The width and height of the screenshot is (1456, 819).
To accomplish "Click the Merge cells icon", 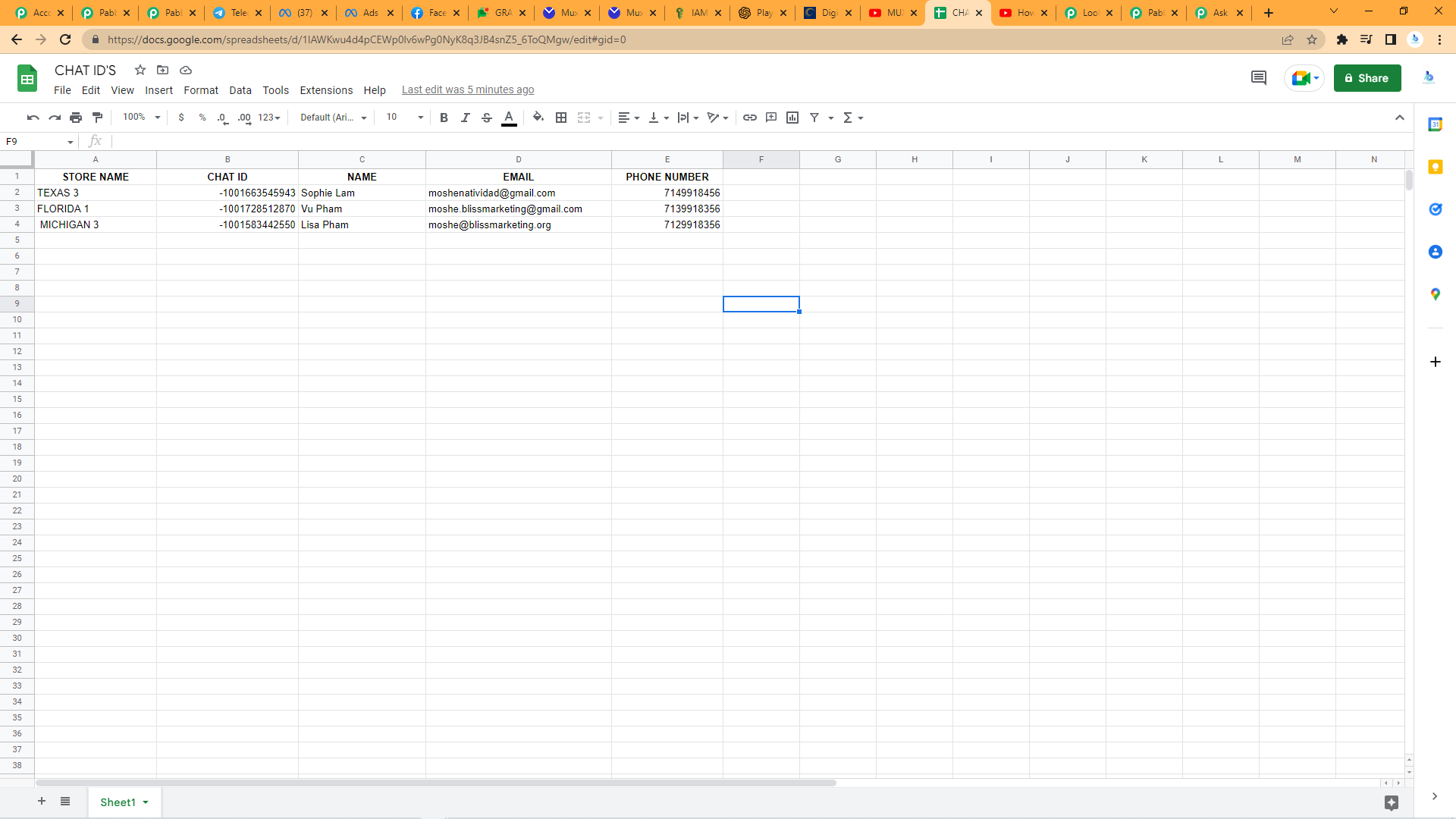I will click(584, 118).
